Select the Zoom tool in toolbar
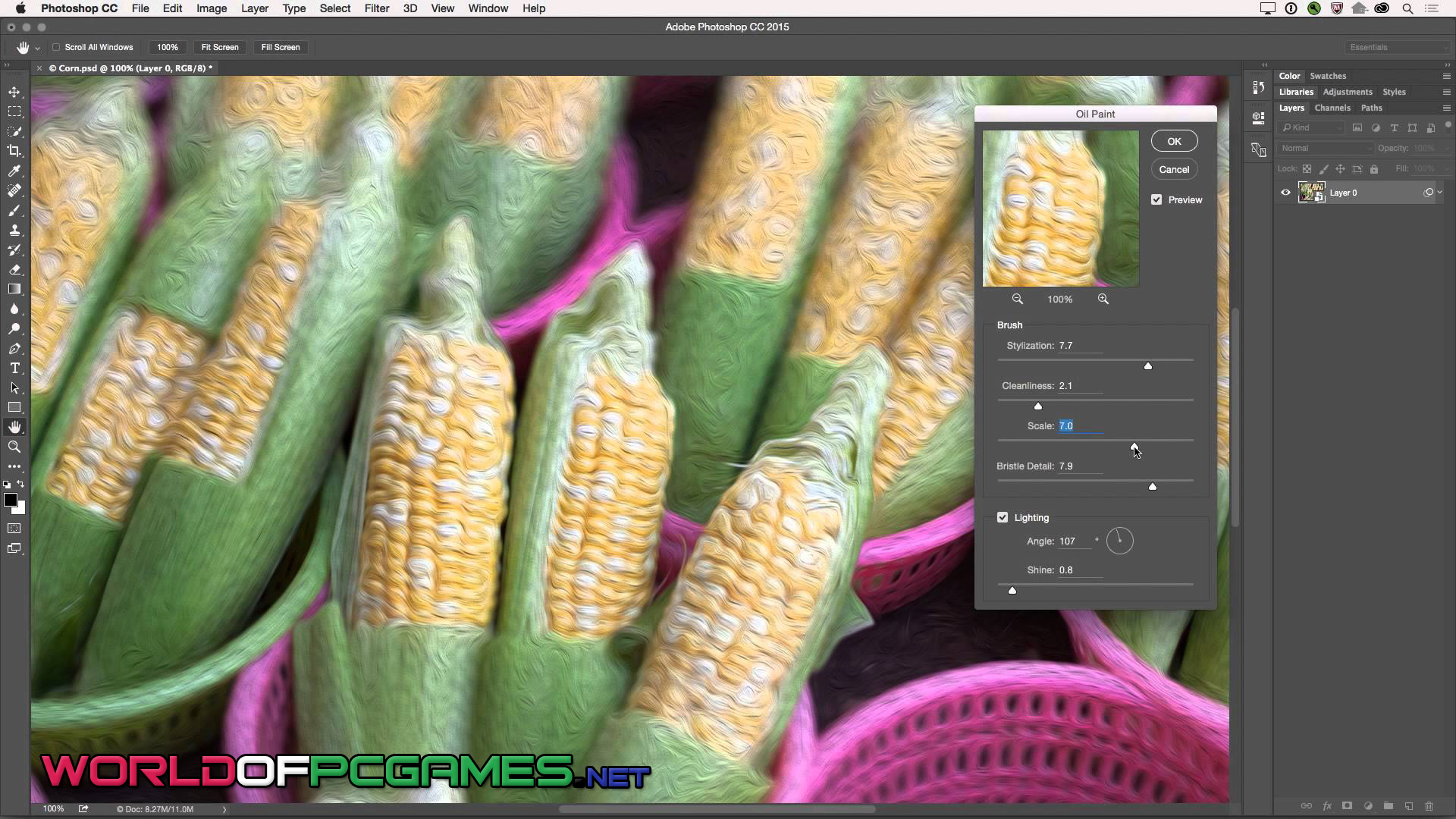The image size is (1456, 819). [14, 447]
